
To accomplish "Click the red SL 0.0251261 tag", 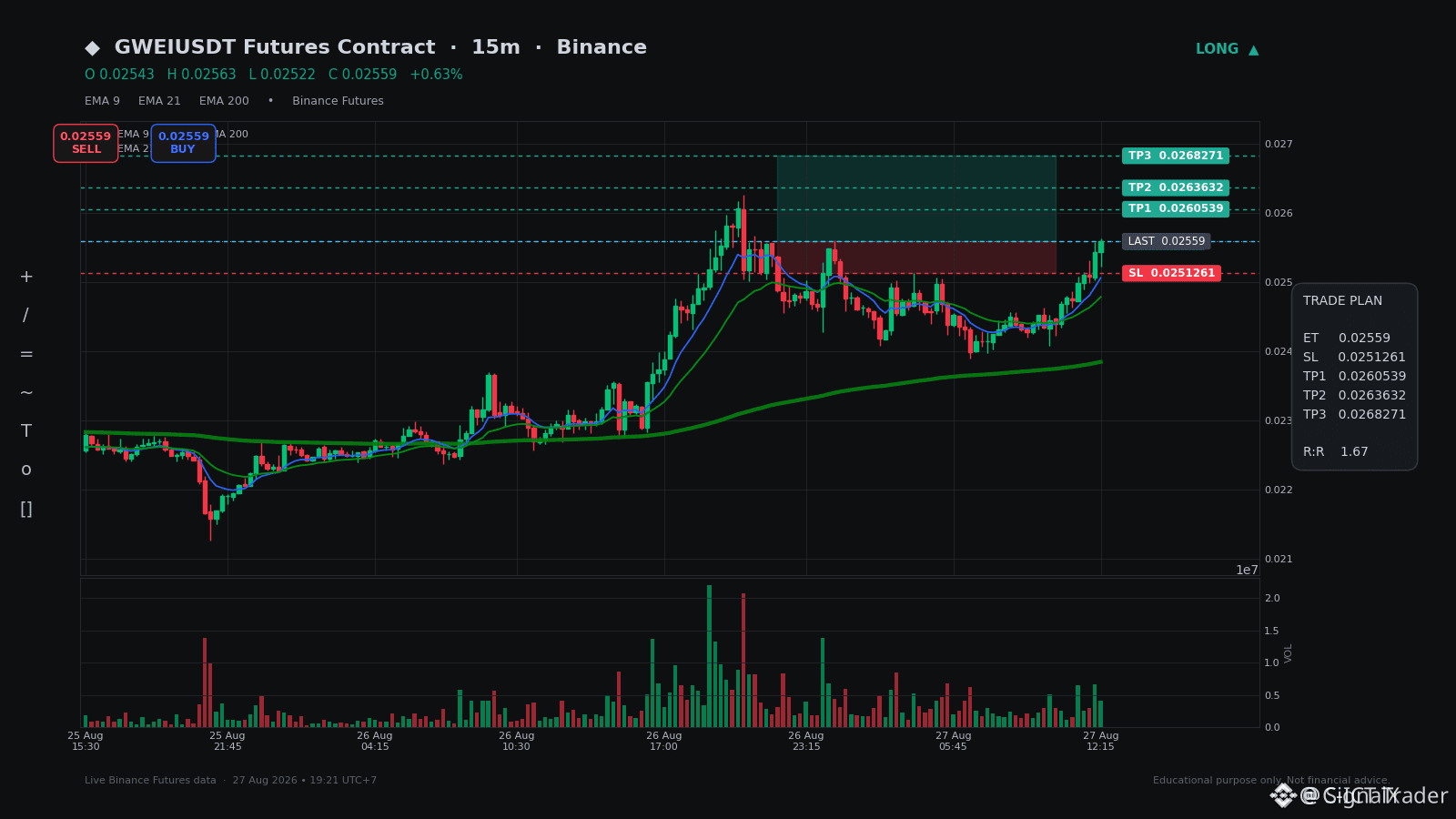I will tap(1171, 273).
